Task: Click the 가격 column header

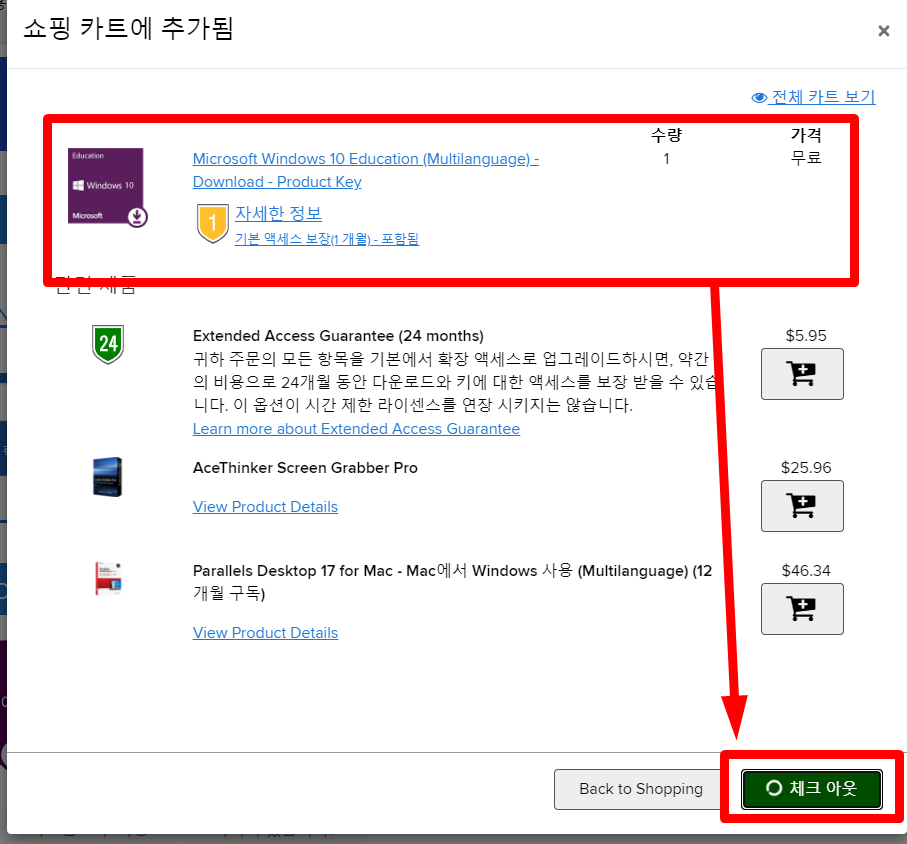Action: pos(806,135)
